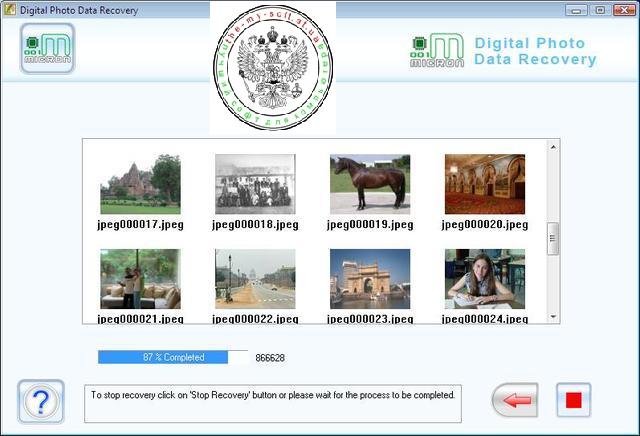
Task: Click the red back arrow button
Action: tap(515, 400)
